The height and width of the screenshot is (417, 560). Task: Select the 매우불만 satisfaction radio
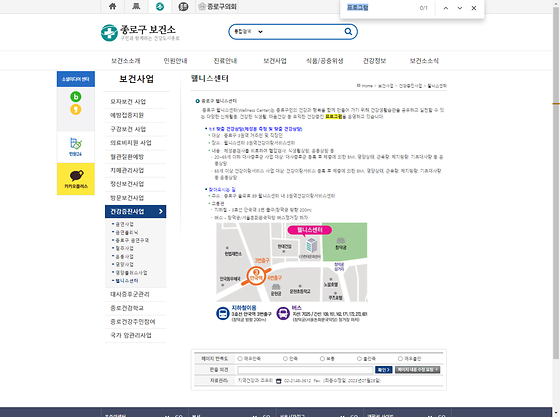400,358
